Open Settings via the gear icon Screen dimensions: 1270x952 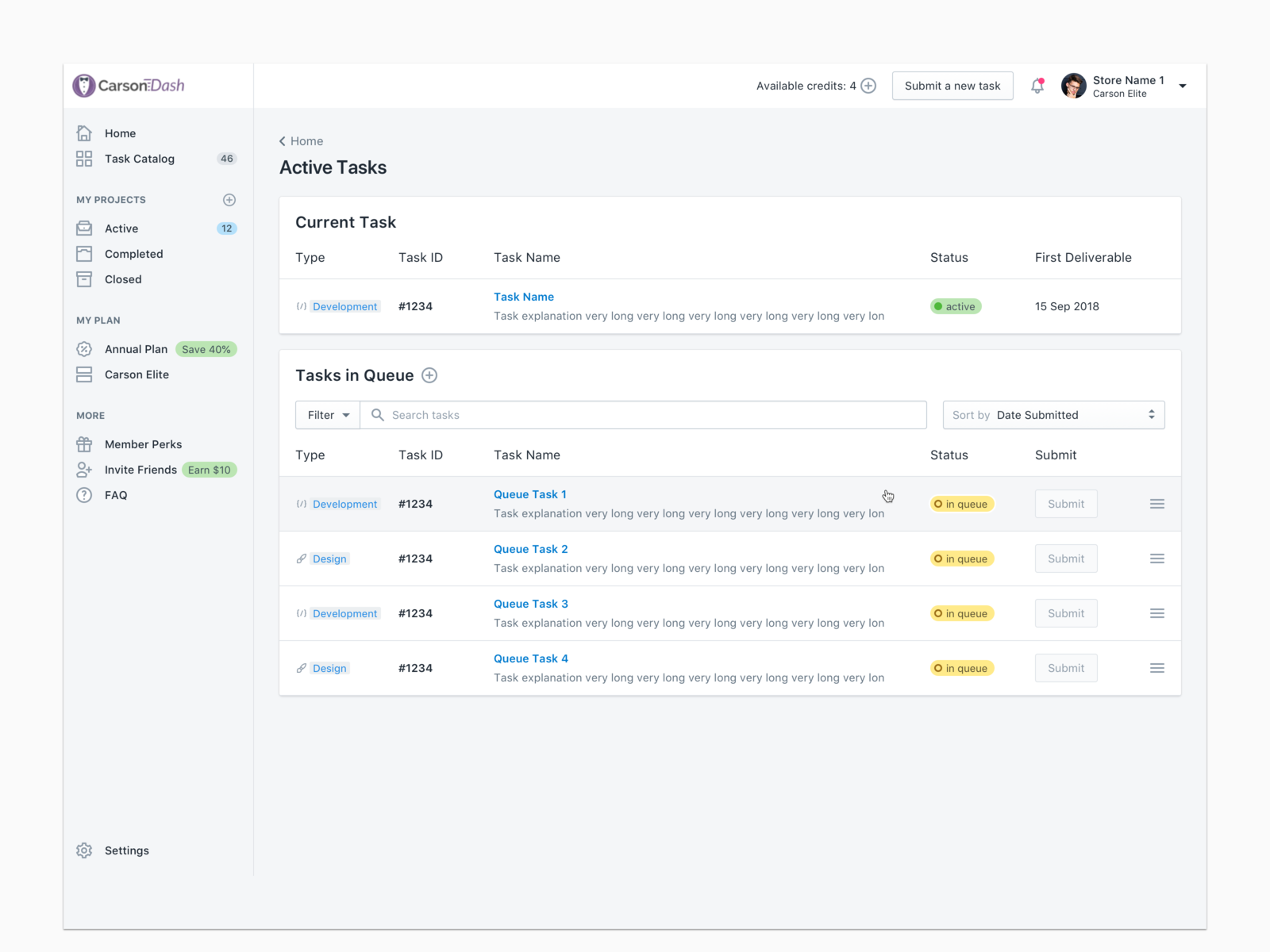click(84, 850)
